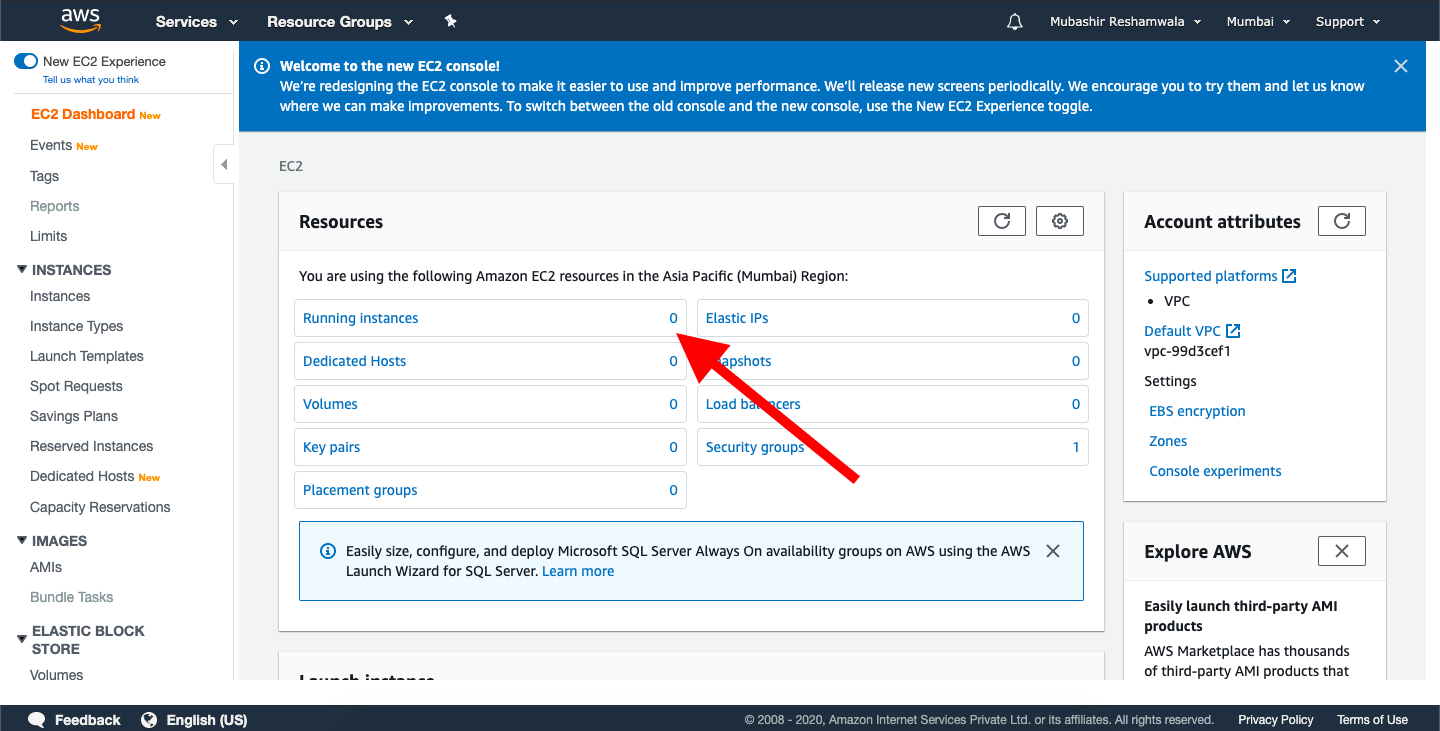Click the EC2 breadcrumb
This screenshot has height=731, width=1440.
[291, 166]
